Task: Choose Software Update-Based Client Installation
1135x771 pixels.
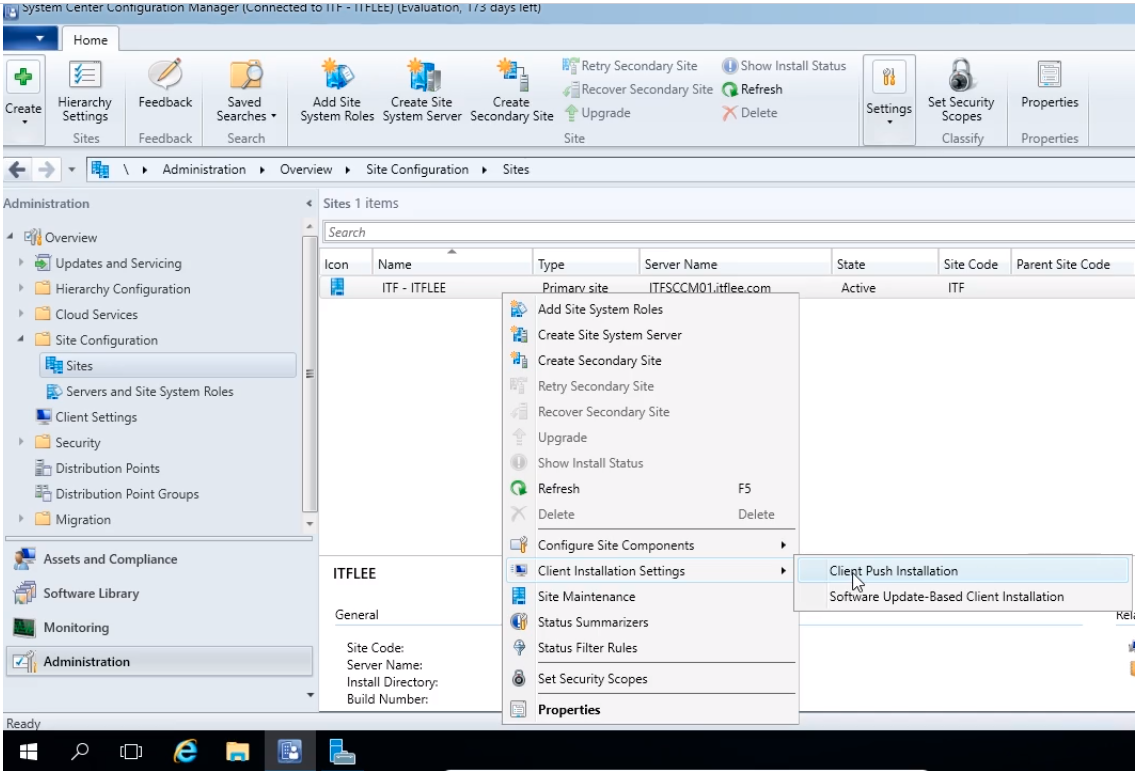Action: tap(946, 597)
